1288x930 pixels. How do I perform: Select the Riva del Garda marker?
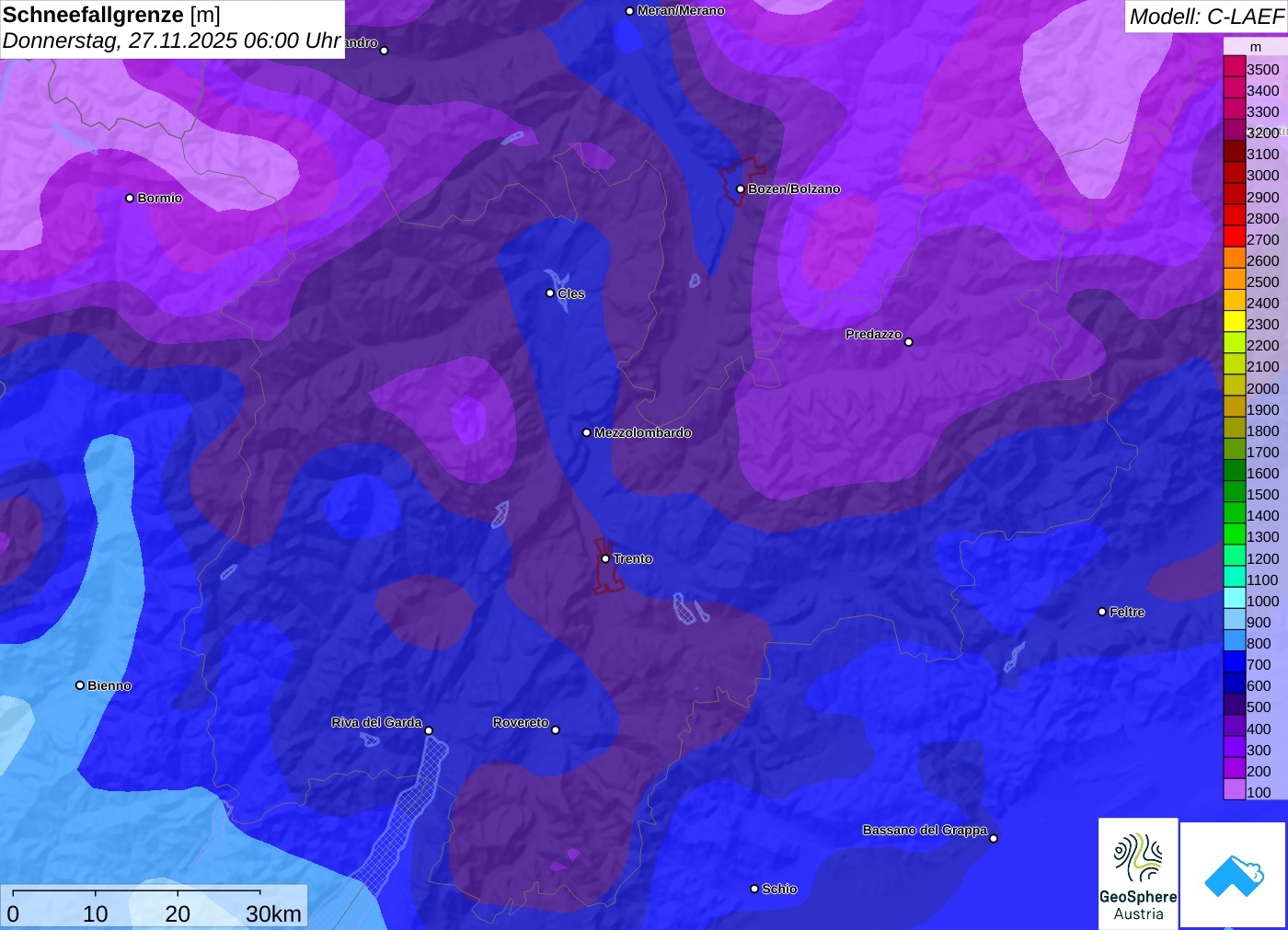(429, 730)
